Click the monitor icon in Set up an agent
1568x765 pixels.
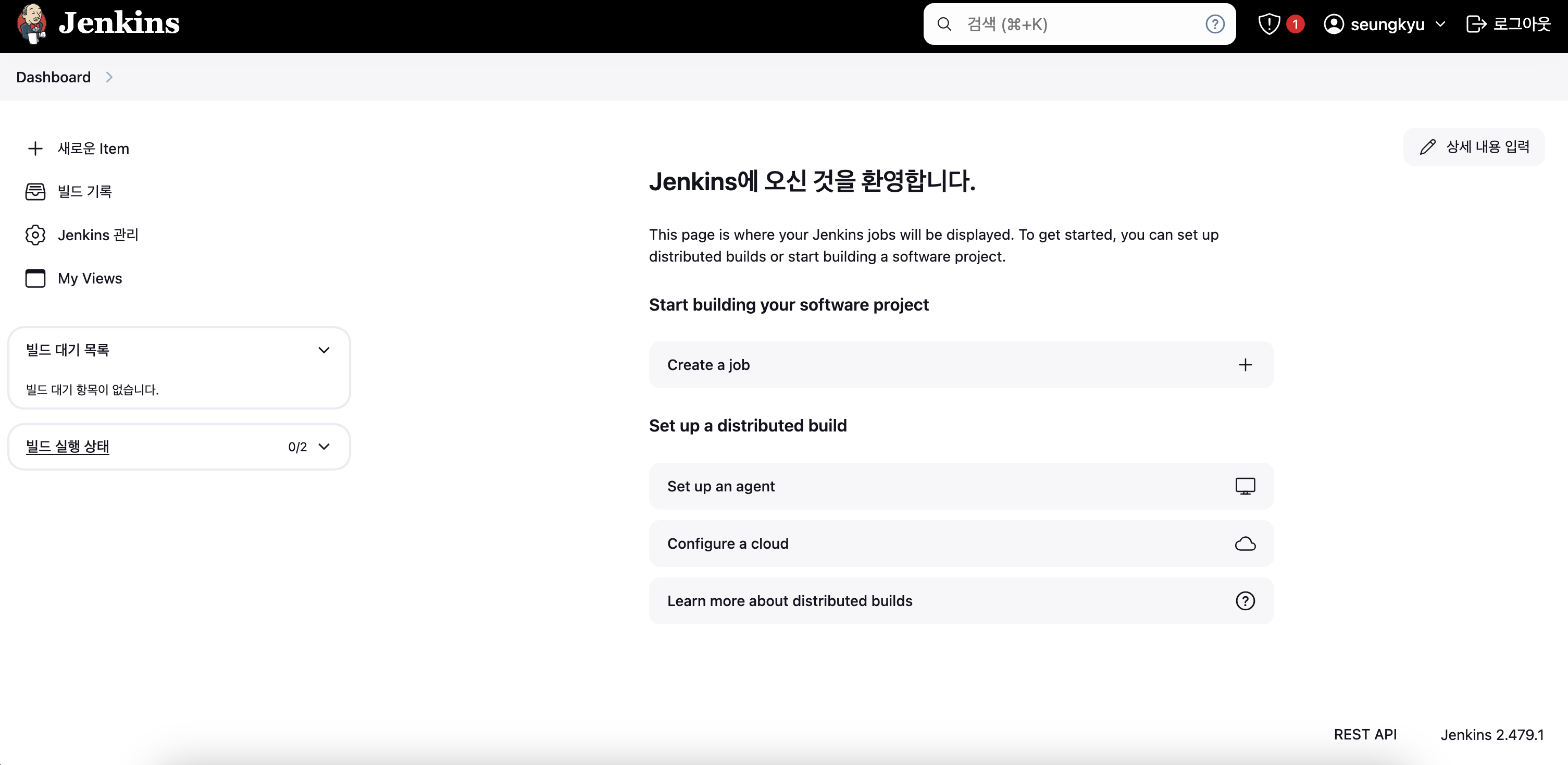(x=1245, y=486)
